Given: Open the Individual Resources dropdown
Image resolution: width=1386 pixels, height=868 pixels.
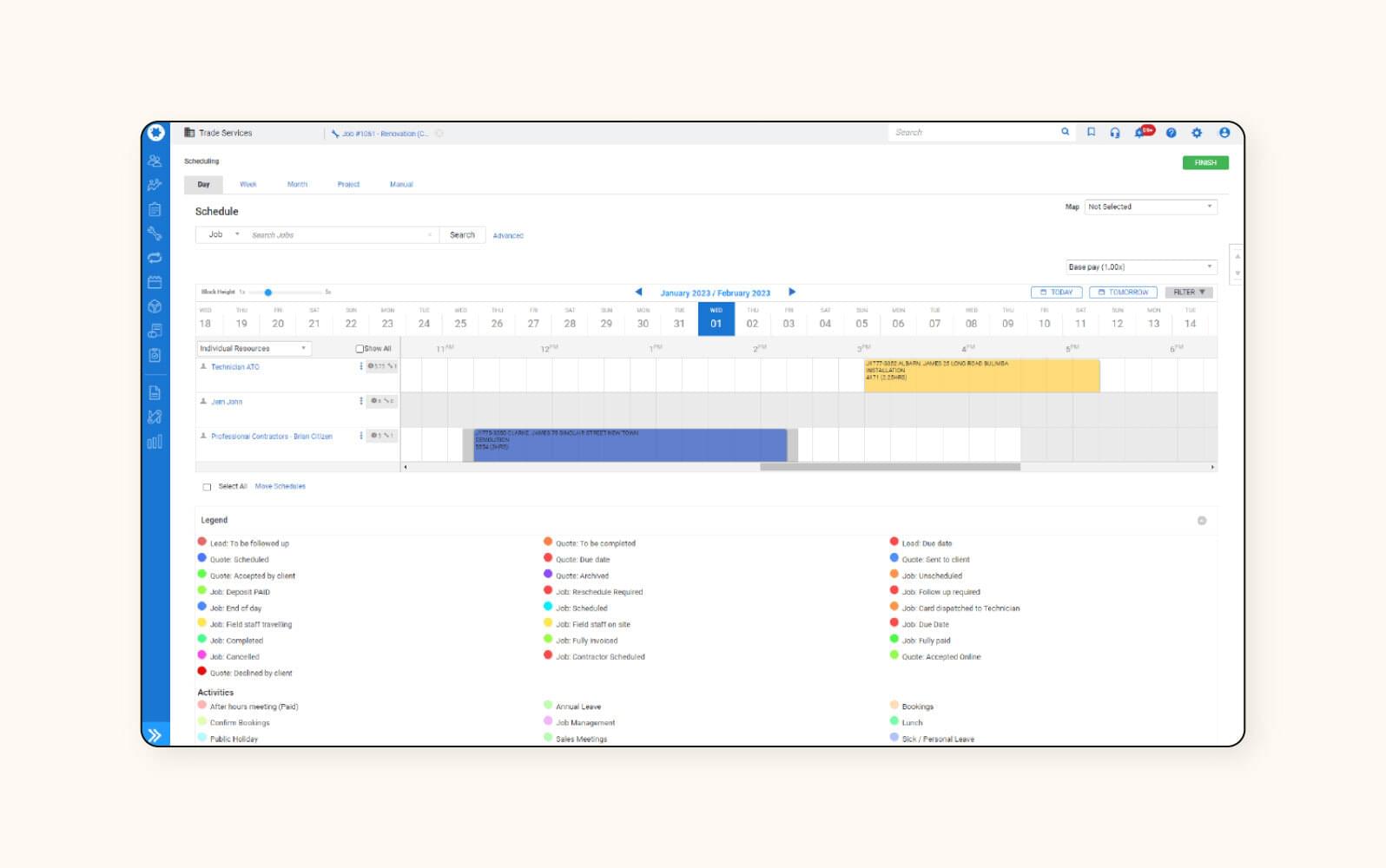Looking at the screenshot, I should pos(254,348).
